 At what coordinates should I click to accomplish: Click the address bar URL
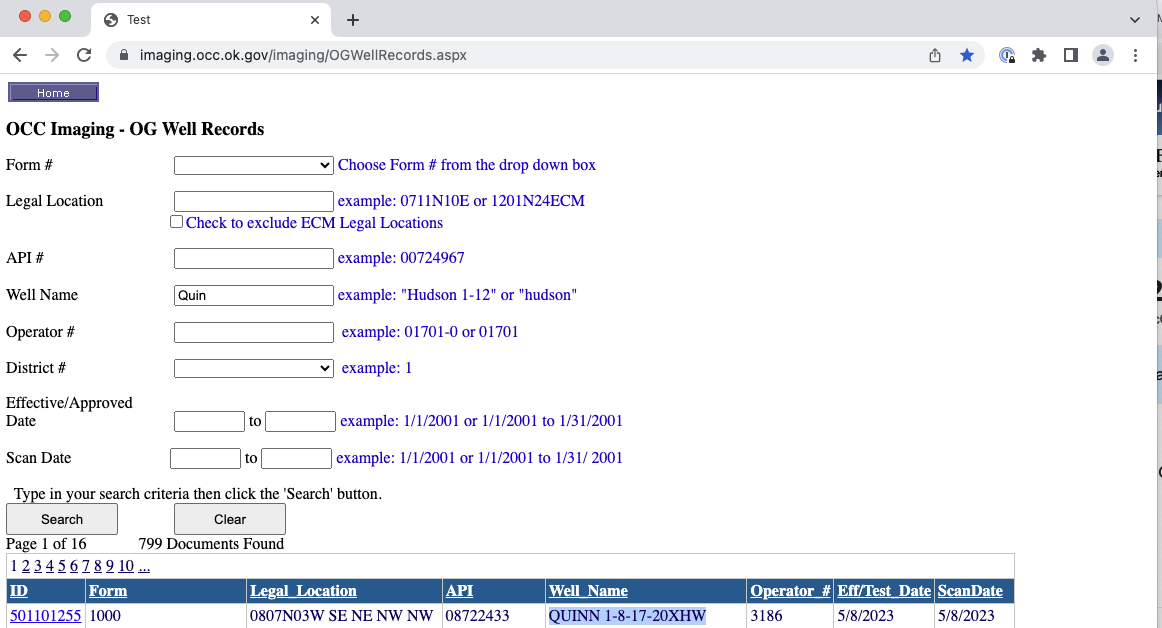pyautogui.click(x=303, y=55)
